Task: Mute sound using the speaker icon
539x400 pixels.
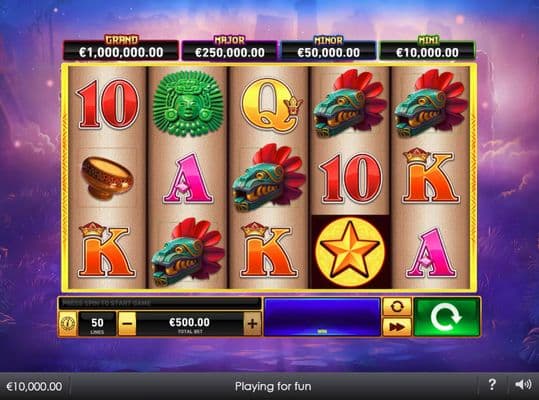Action: [x=523, y=384]
